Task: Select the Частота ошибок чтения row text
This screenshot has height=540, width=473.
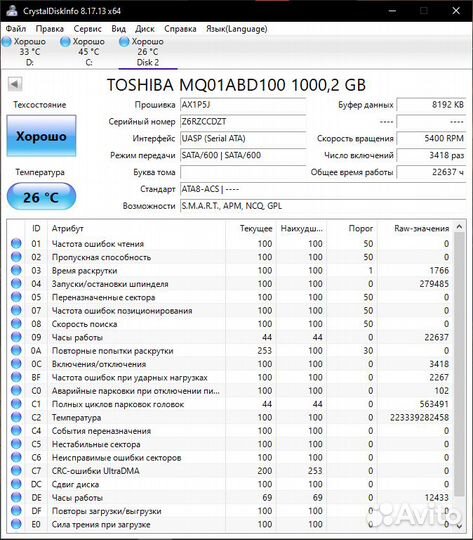Action: (98, 244)
